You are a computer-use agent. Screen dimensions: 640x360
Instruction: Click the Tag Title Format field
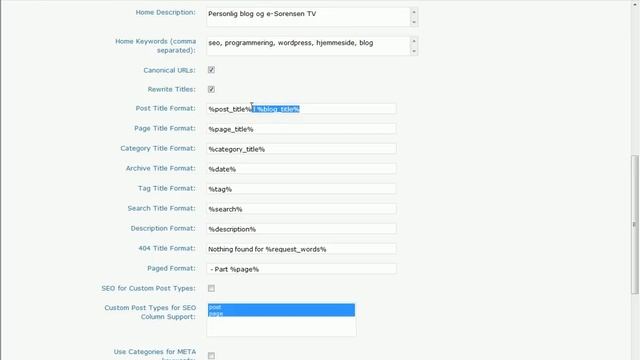[301, 189]
